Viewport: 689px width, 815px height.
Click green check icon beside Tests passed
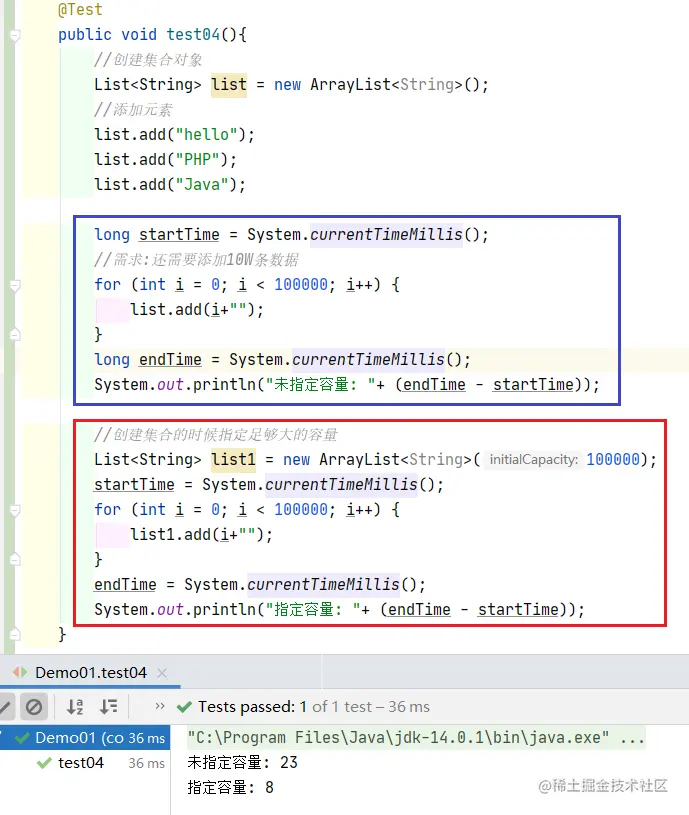point(184,707)
